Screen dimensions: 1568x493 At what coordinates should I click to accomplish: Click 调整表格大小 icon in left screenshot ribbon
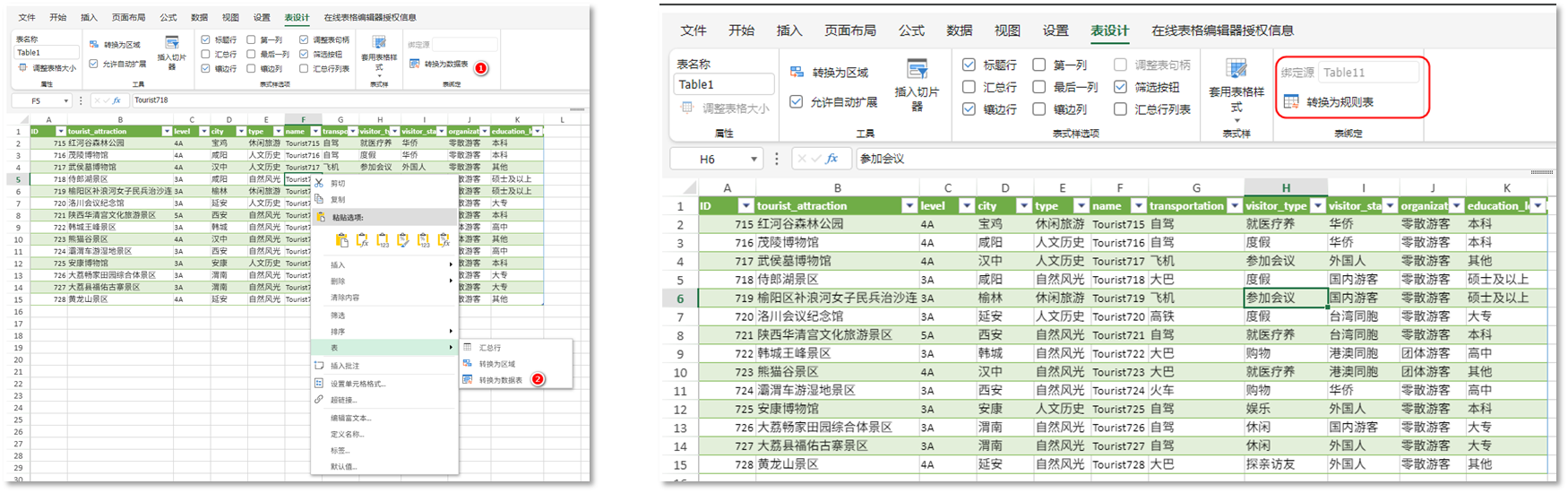tap(23, 67)
